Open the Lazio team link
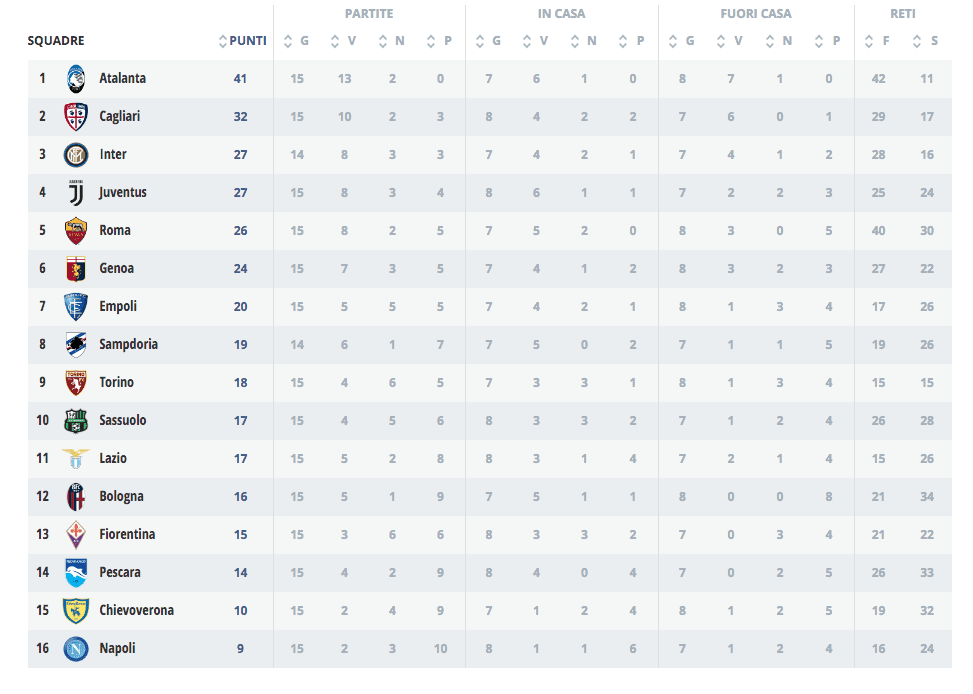The image size is (973, 694). tap(113, 459)
